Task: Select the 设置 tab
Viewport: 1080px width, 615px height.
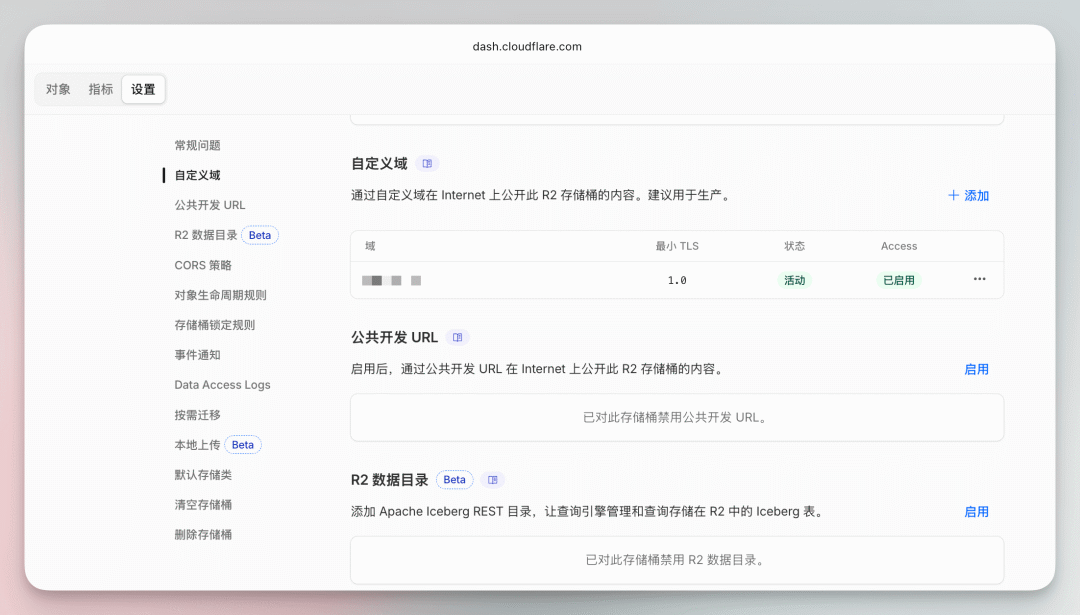Action: [143, 90]
